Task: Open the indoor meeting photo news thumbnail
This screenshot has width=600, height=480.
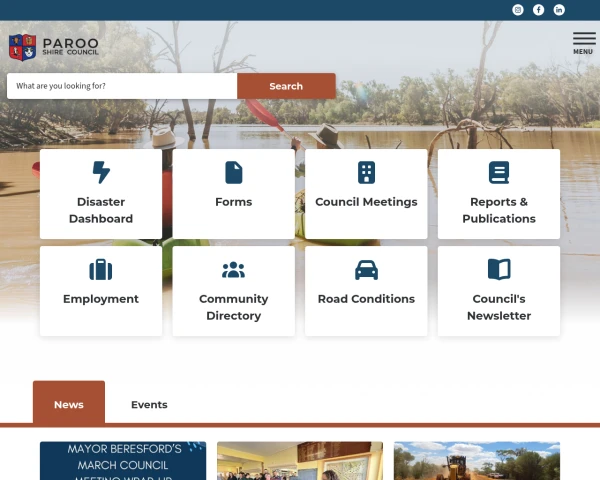Action: 300,460
